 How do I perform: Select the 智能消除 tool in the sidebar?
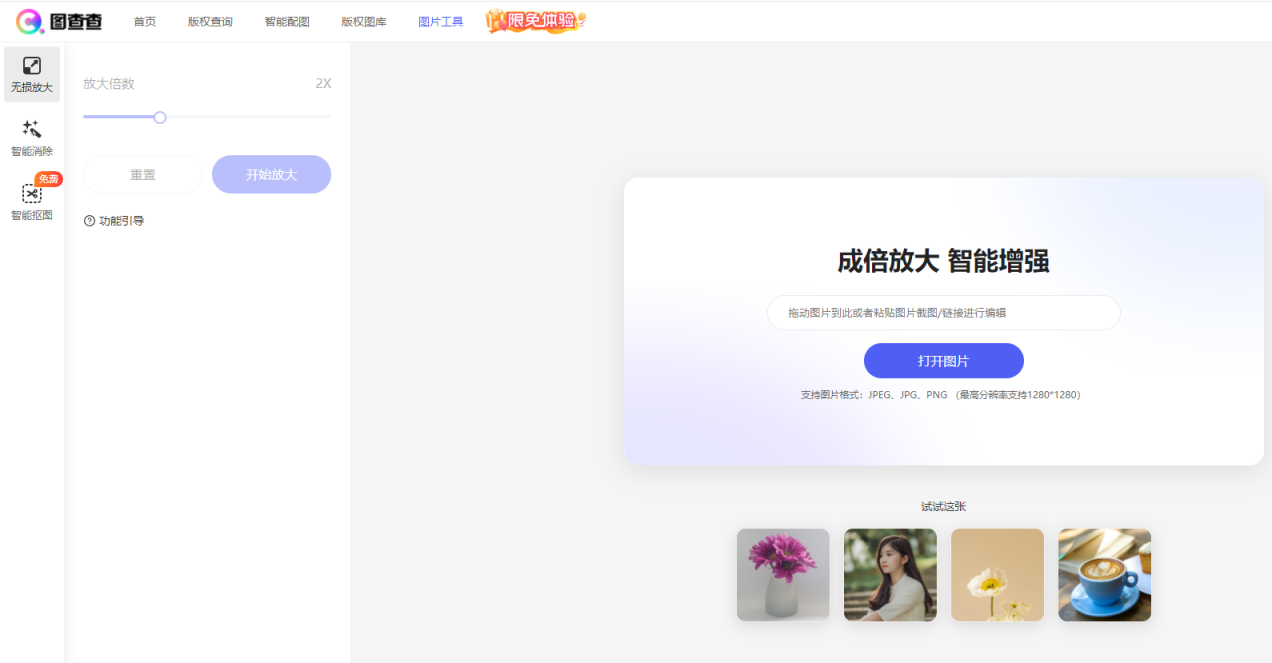click(x=31, y=136)
